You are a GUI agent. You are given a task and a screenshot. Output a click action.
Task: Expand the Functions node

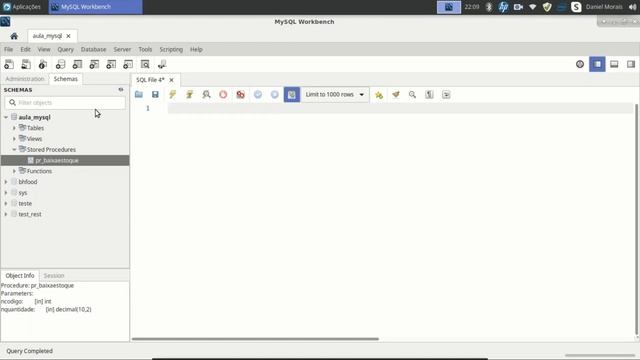14,171
